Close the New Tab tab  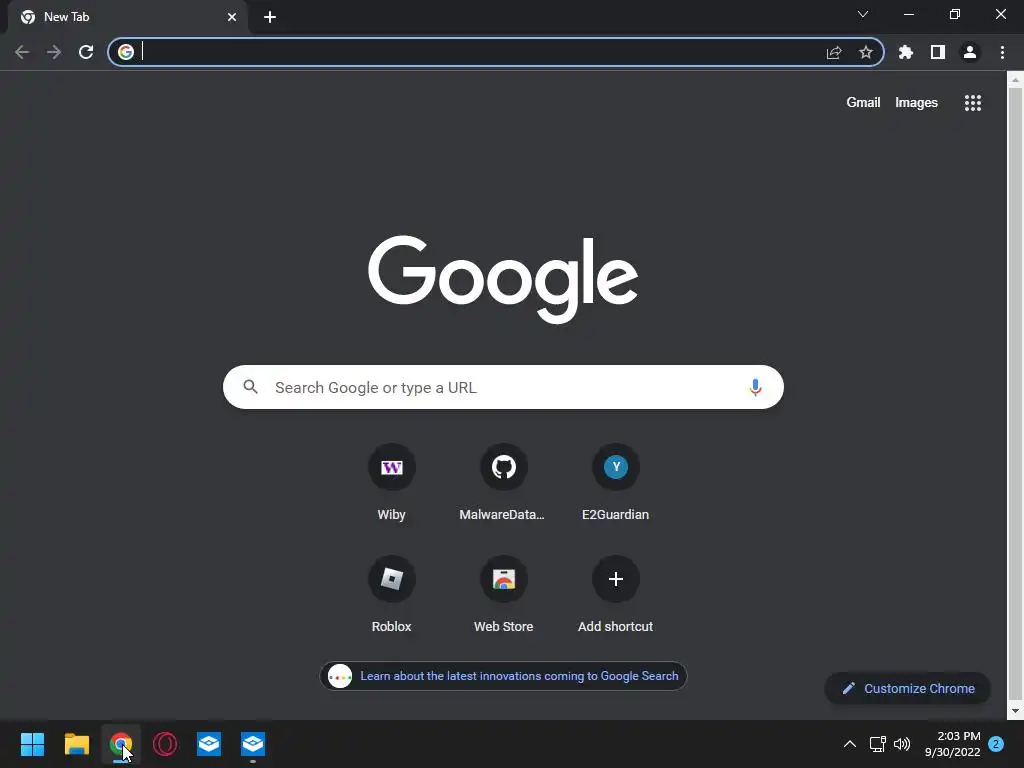pos(232,17)
